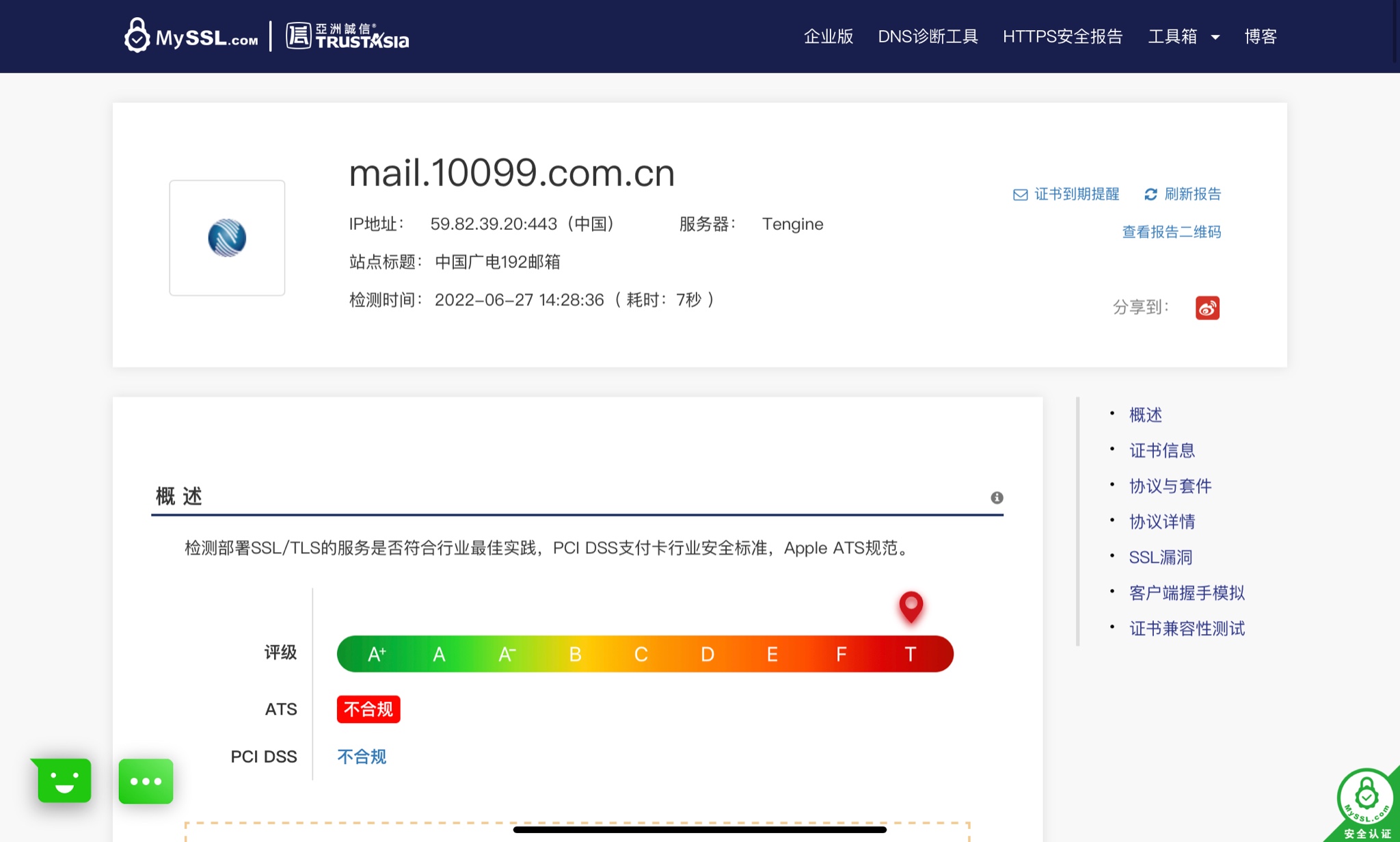Click the MySSL.com logo
The height and width of the screenshot is (842, 1400).
[191, 36]
